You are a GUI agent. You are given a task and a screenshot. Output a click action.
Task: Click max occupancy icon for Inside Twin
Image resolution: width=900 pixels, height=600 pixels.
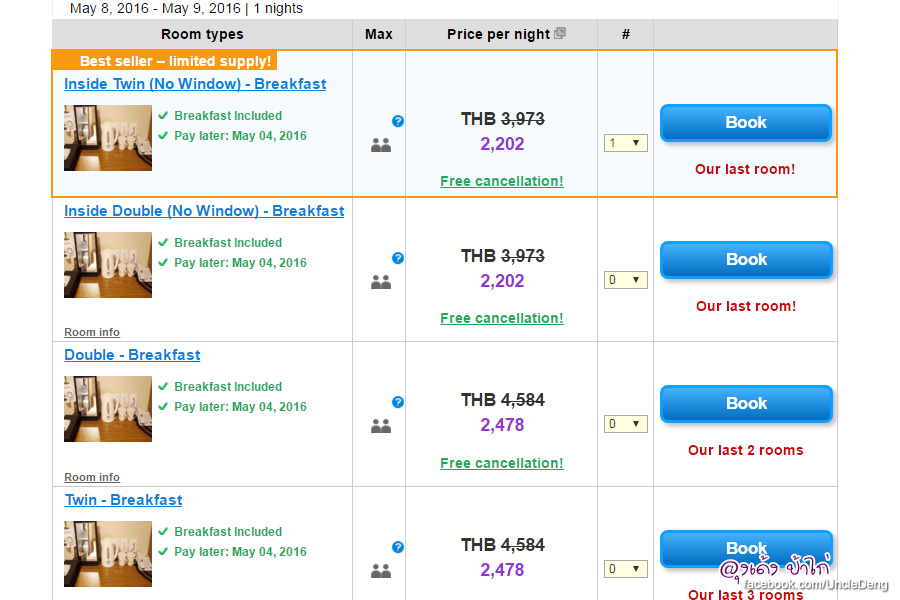pos(380,145)
